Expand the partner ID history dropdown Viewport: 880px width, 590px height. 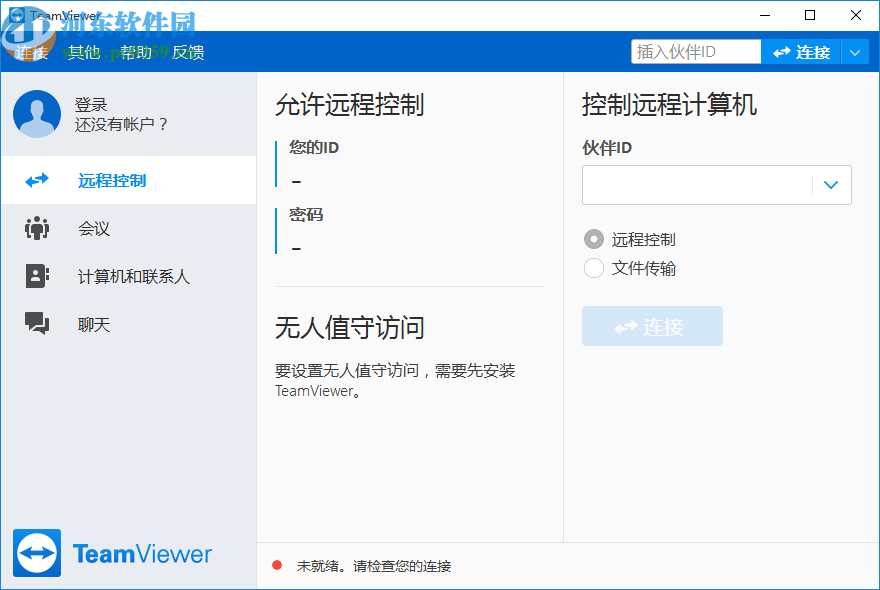pos(830,185)
